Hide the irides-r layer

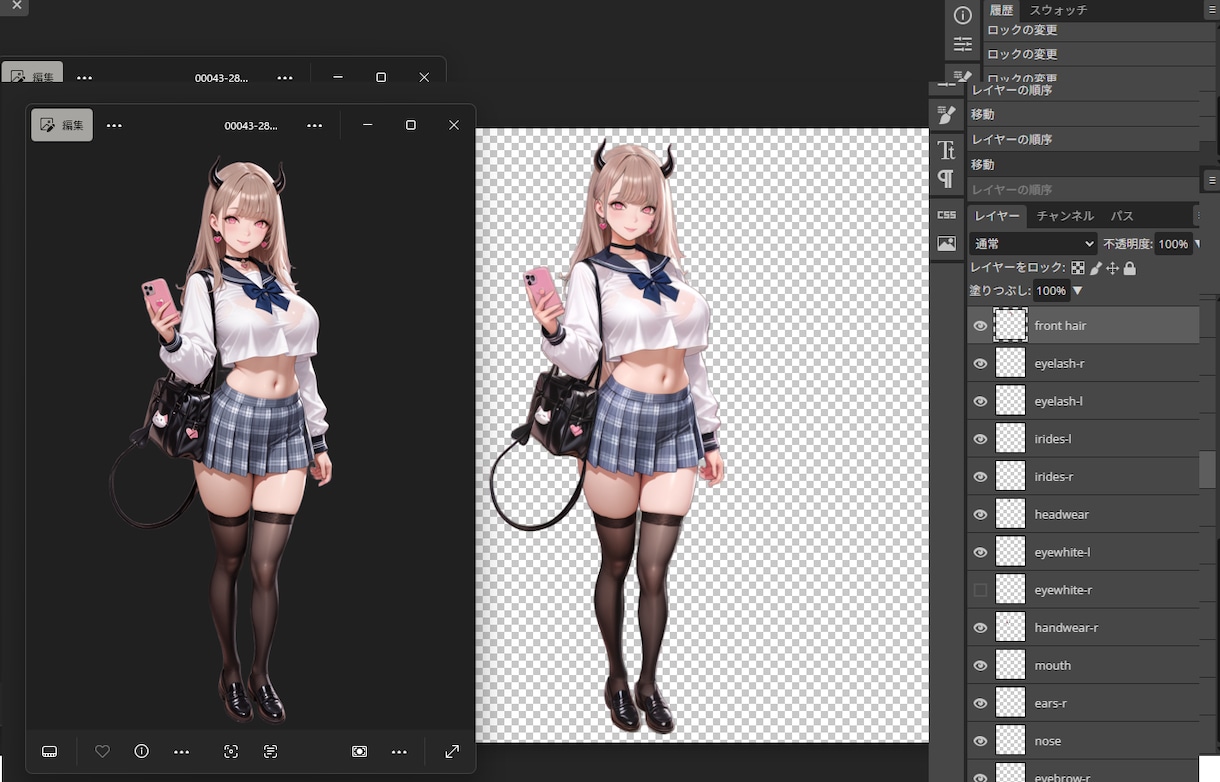tap(980, 477)
